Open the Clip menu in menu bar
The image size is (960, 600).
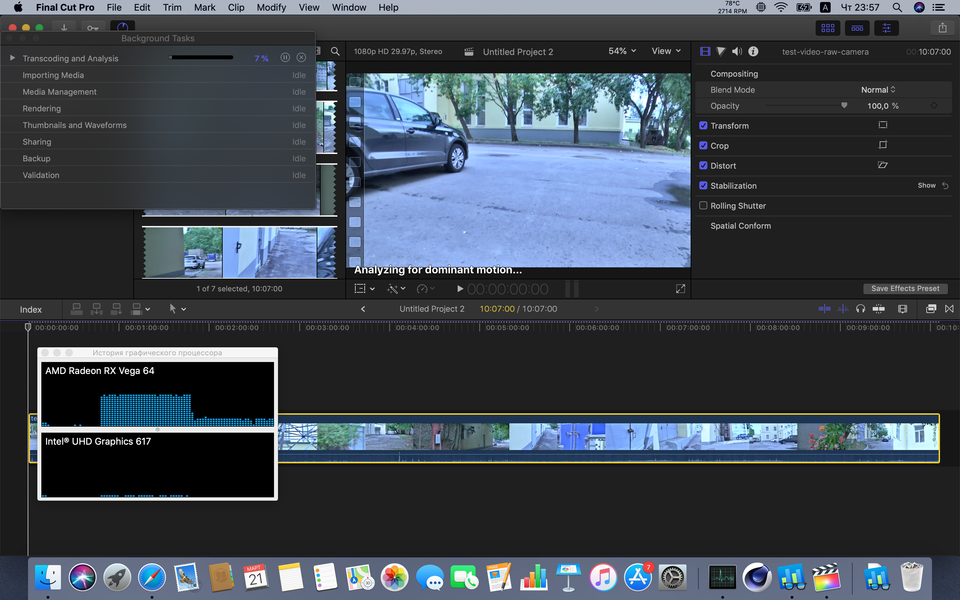[x=236, y=7]
